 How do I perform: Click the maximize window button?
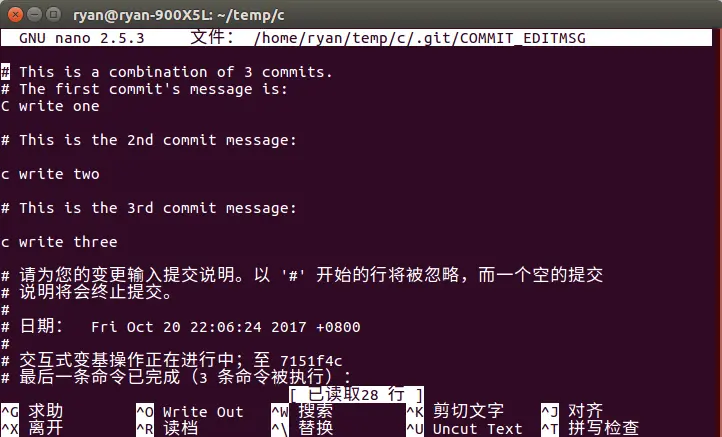(x=54, y=14)
